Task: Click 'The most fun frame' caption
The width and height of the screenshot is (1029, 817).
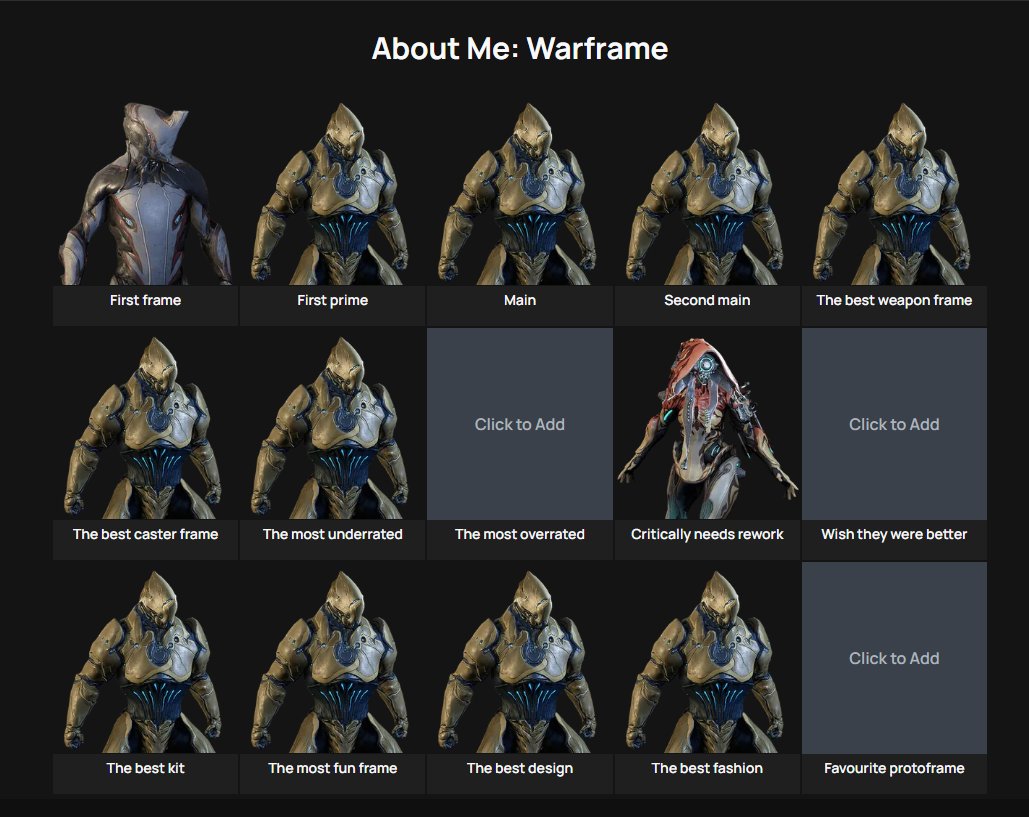Action: [x=333, y=768]
